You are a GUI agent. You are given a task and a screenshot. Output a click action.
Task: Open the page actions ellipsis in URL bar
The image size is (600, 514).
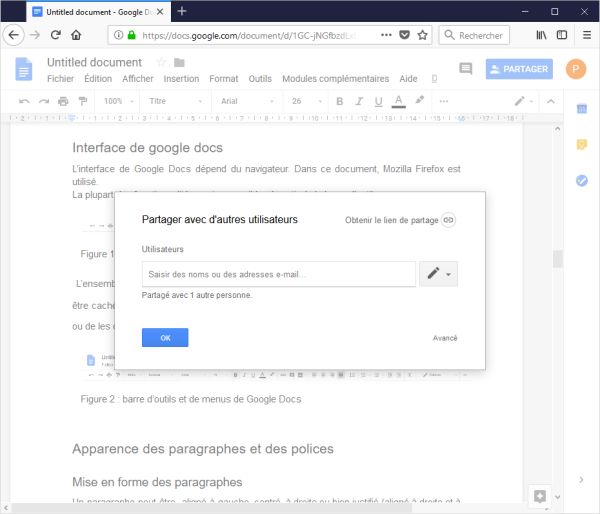tap(386, 35)
